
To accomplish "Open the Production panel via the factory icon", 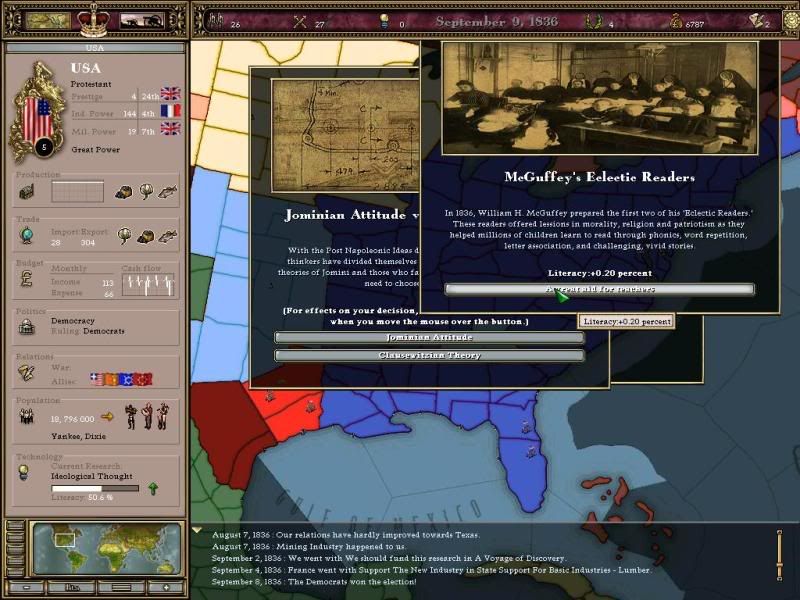I will click(x=25, y=190).
